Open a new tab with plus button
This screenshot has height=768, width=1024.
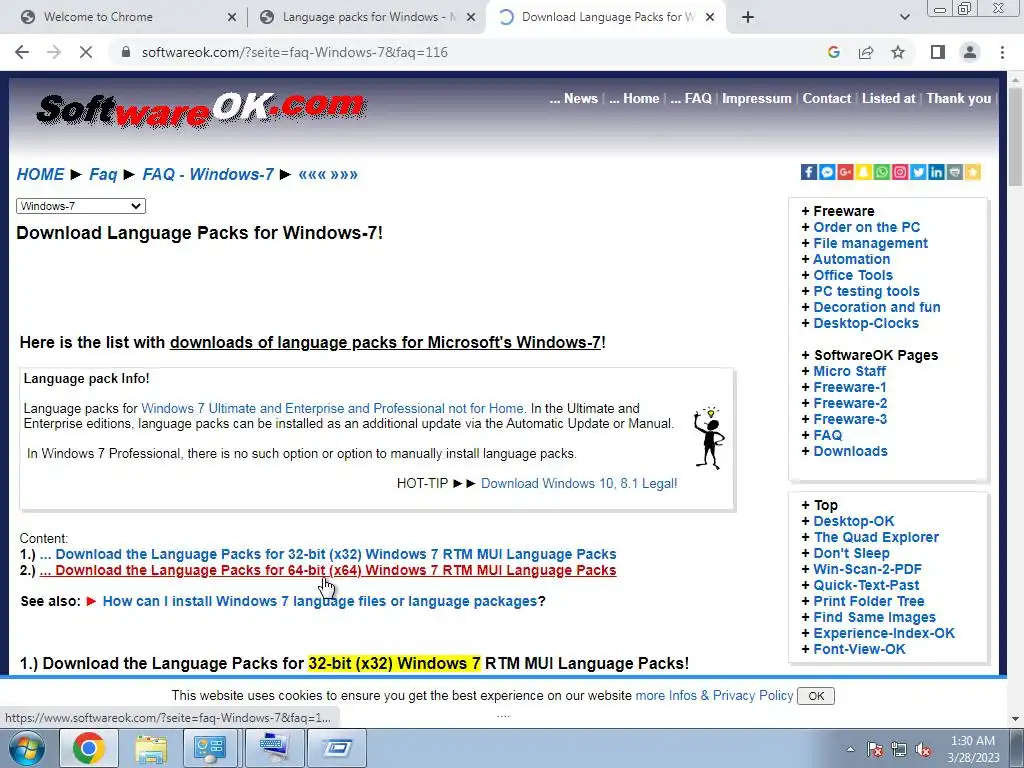tap(748, 17)
